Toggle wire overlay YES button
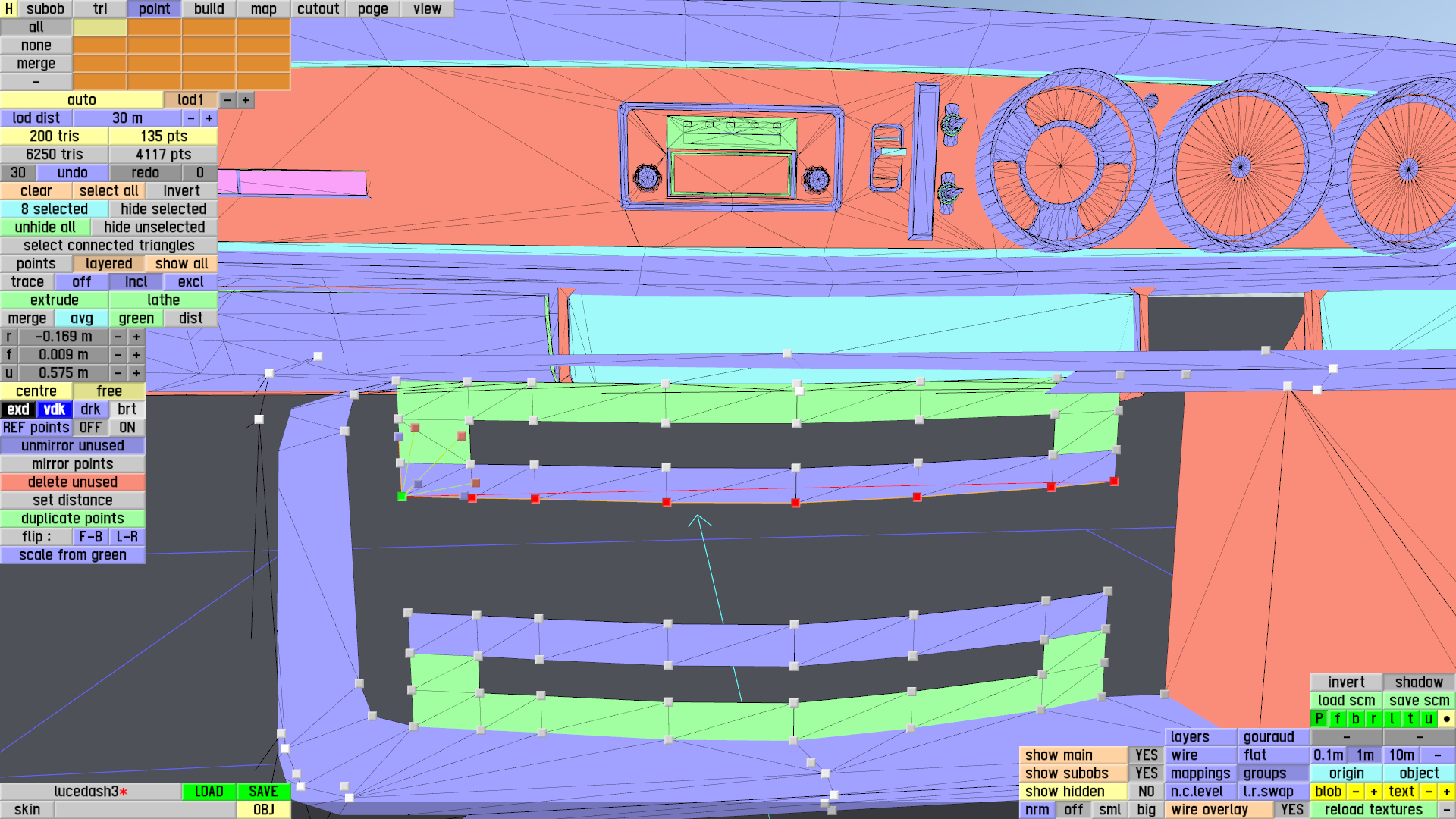This screenshot has width=1456, height=819. point(1291,809)
